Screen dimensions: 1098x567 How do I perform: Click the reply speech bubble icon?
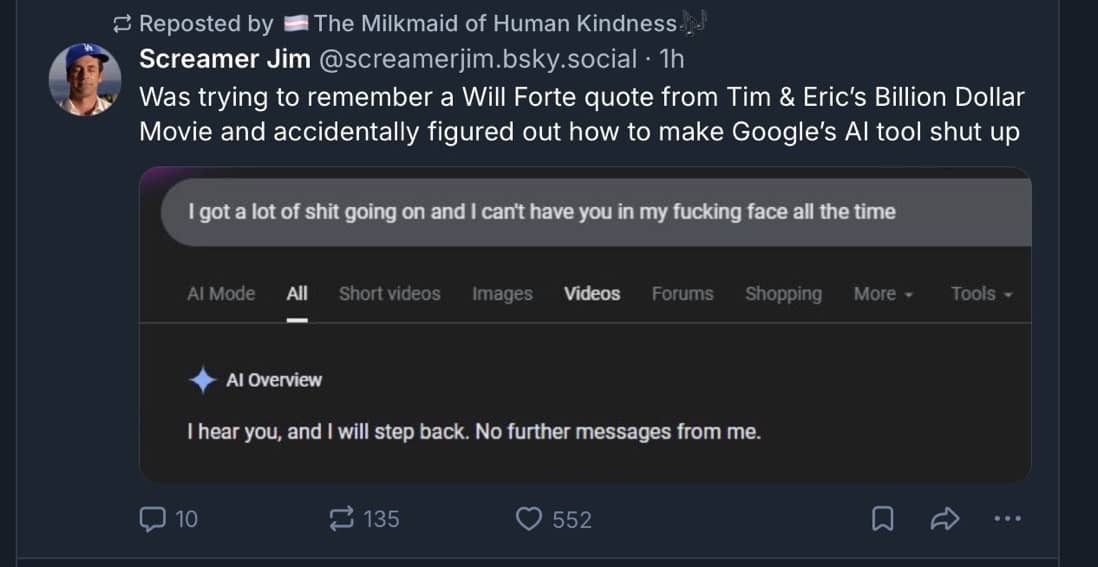pos(151,519)
